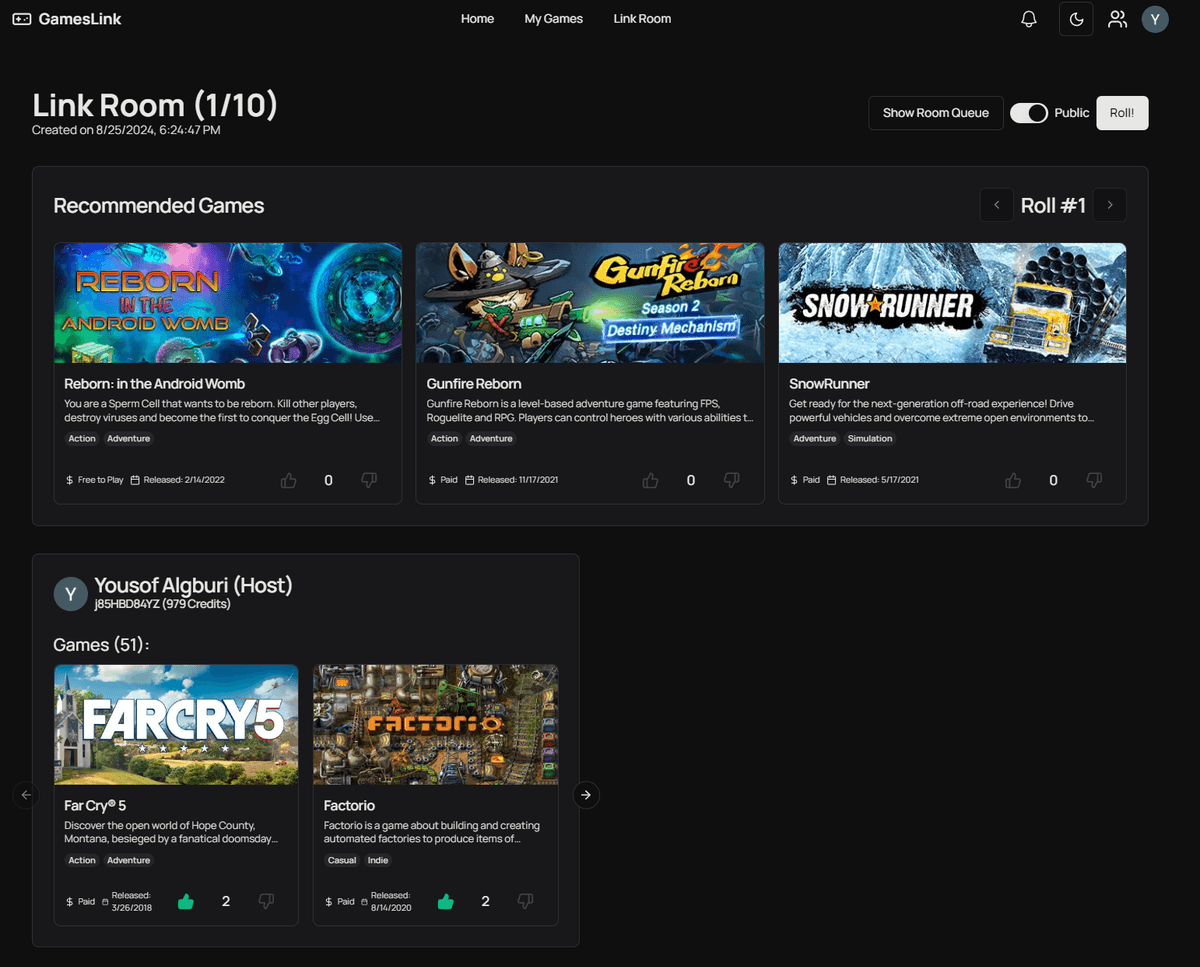Like Reborn: in the Android Womb
Image resolution: width=1200 pixels, height=967 pixels.
[288, 480]
